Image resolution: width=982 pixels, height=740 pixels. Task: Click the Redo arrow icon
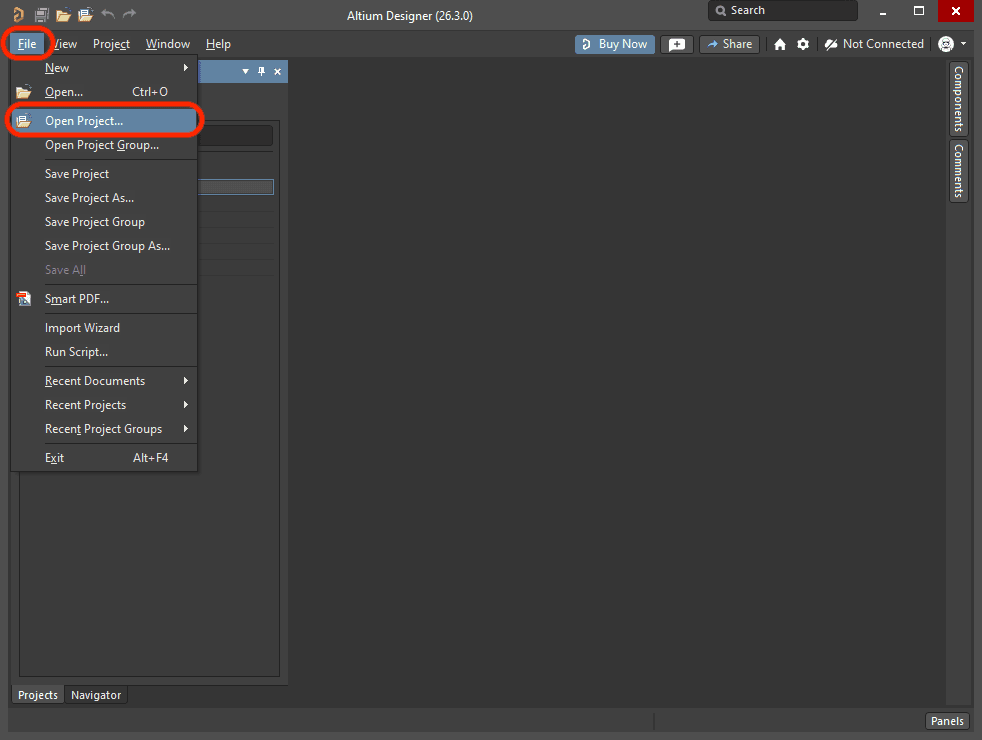coord(128,15)
